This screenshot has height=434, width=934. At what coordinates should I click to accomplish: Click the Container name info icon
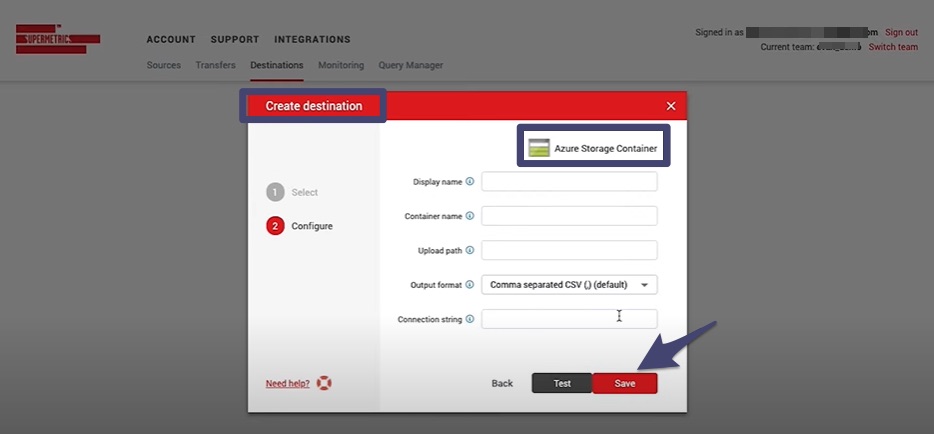coord(469,216)
